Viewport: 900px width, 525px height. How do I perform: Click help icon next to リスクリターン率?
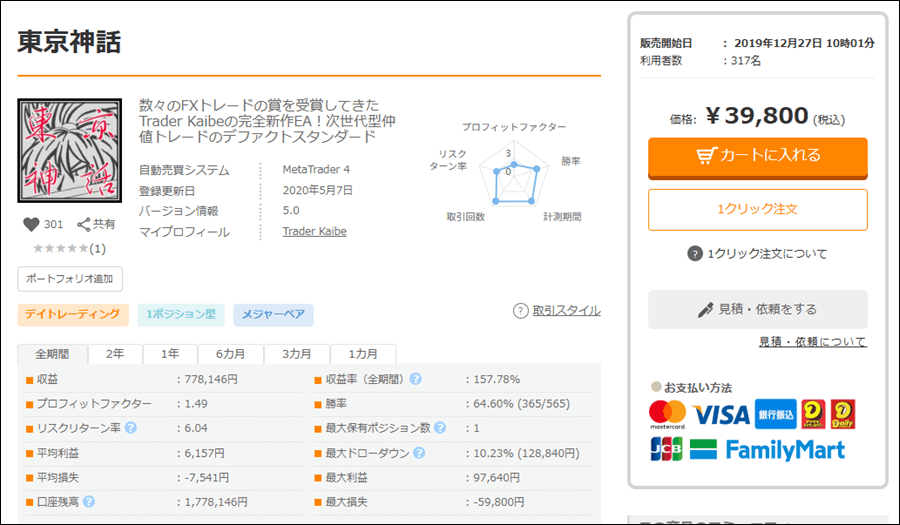tap(130, 428)
